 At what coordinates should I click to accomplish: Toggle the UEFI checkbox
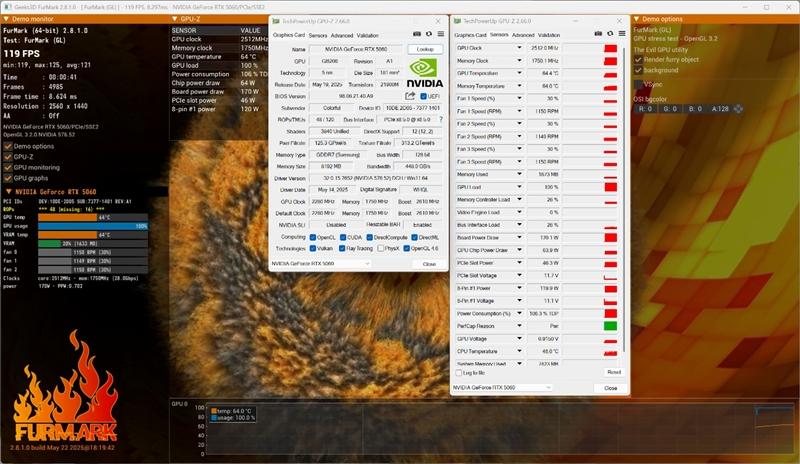(423, 96)
